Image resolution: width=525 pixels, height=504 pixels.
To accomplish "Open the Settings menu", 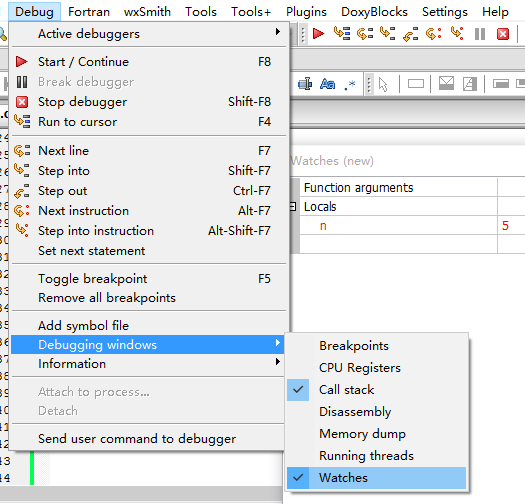I will [445, 12].
